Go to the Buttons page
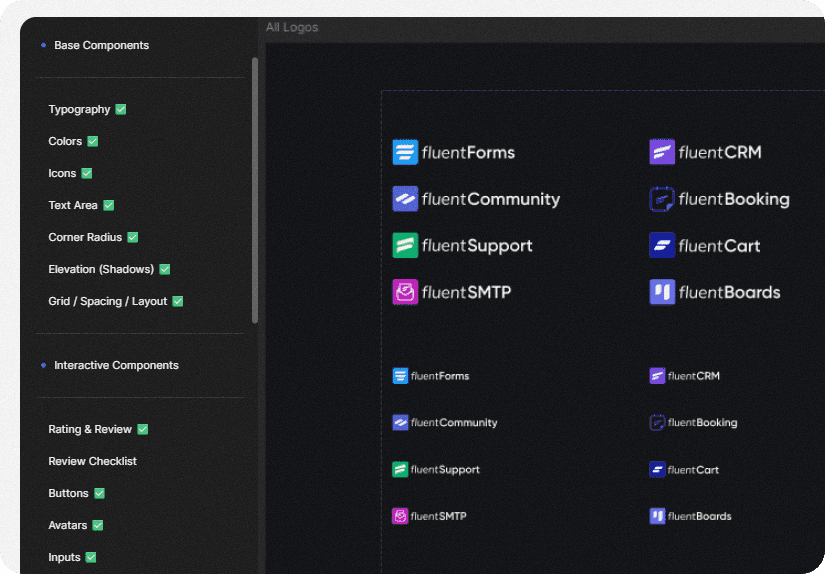This screenshot has height=574, width=825. point(68,494)
